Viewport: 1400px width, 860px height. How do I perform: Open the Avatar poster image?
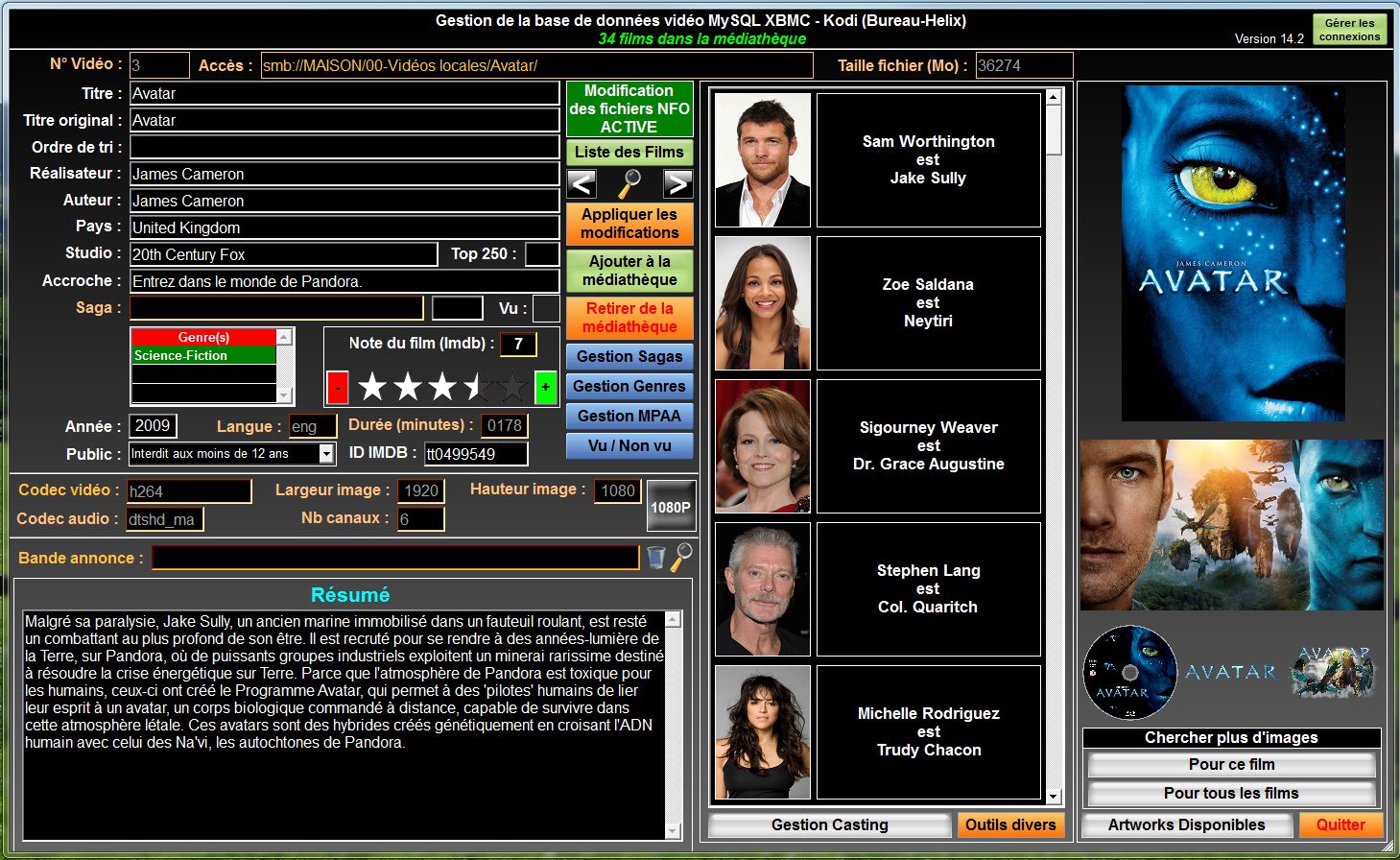click(1232, 252)
